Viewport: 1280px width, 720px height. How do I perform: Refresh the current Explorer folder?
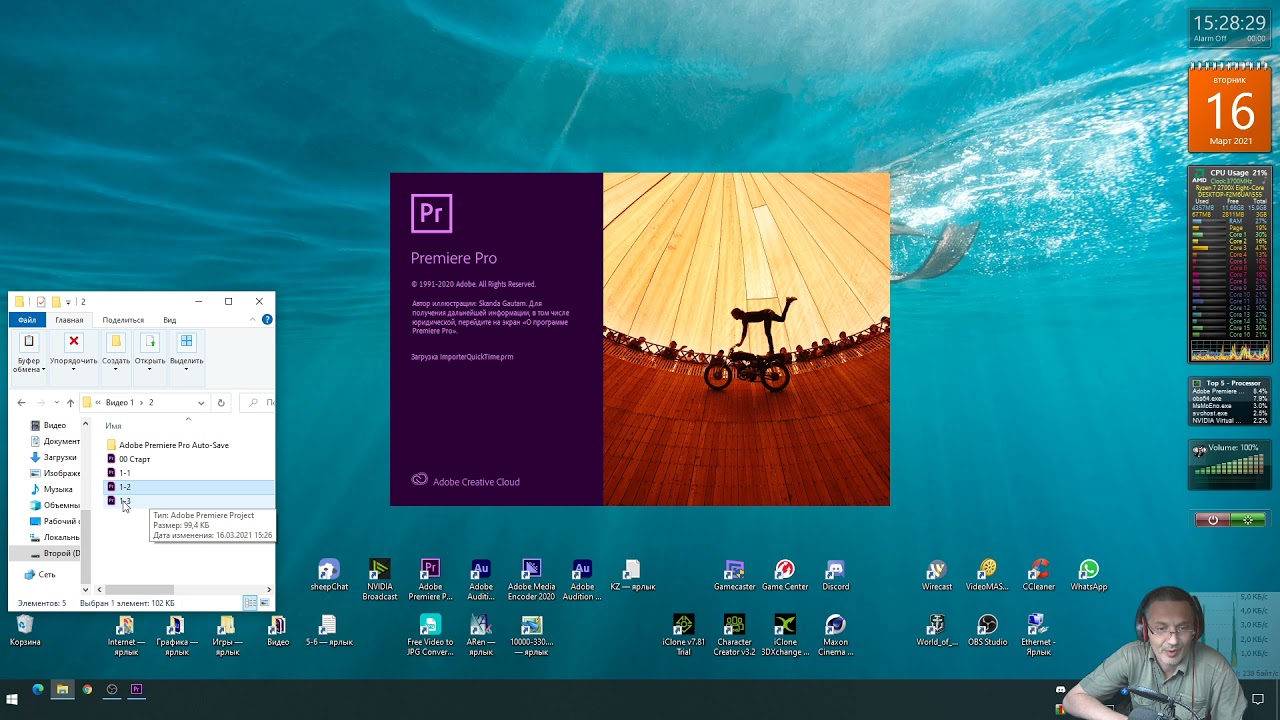coord(221,403)
